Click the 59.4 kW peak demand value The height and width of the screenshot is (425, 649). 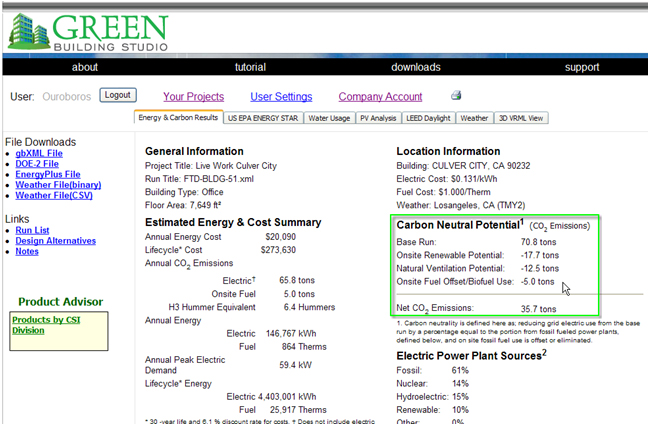click(x=296, y=365)
